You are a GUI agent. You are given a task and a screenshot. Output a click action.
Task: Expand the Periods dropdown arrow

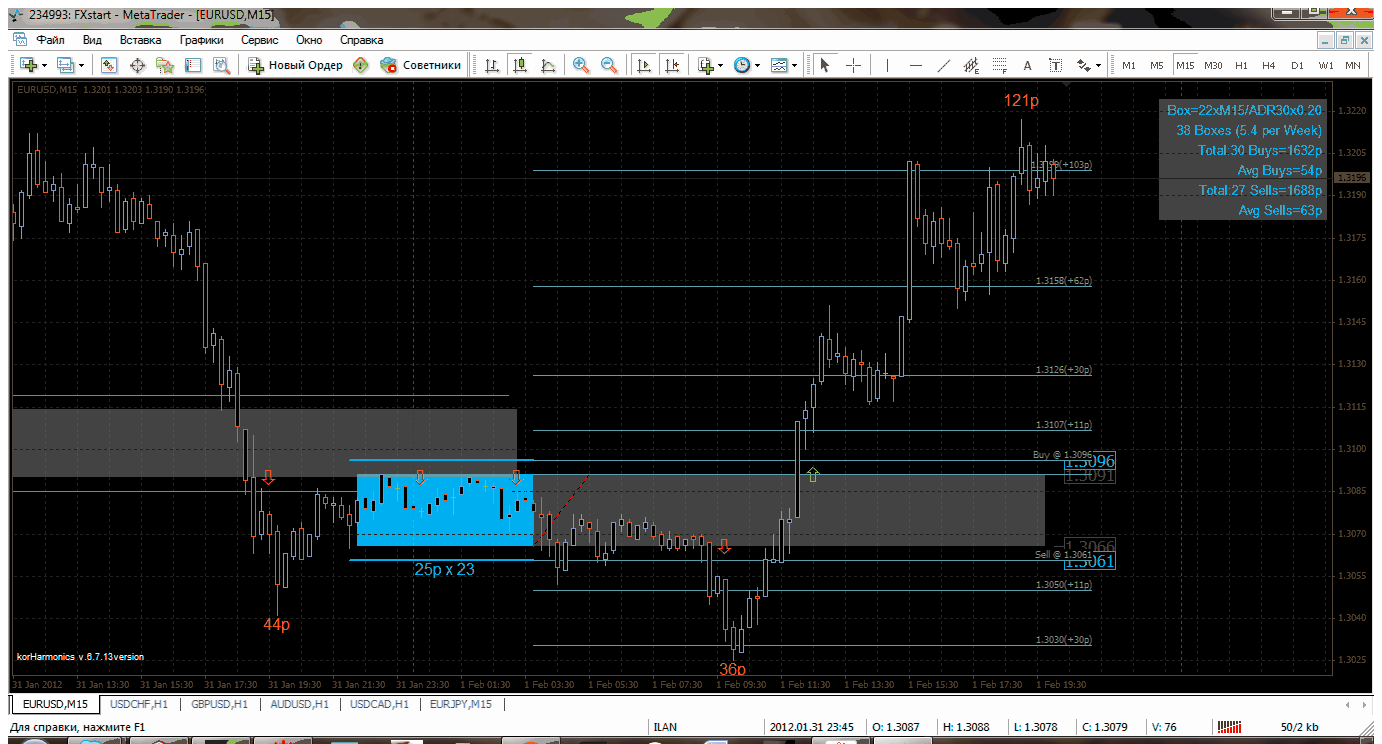click(758, 65)
